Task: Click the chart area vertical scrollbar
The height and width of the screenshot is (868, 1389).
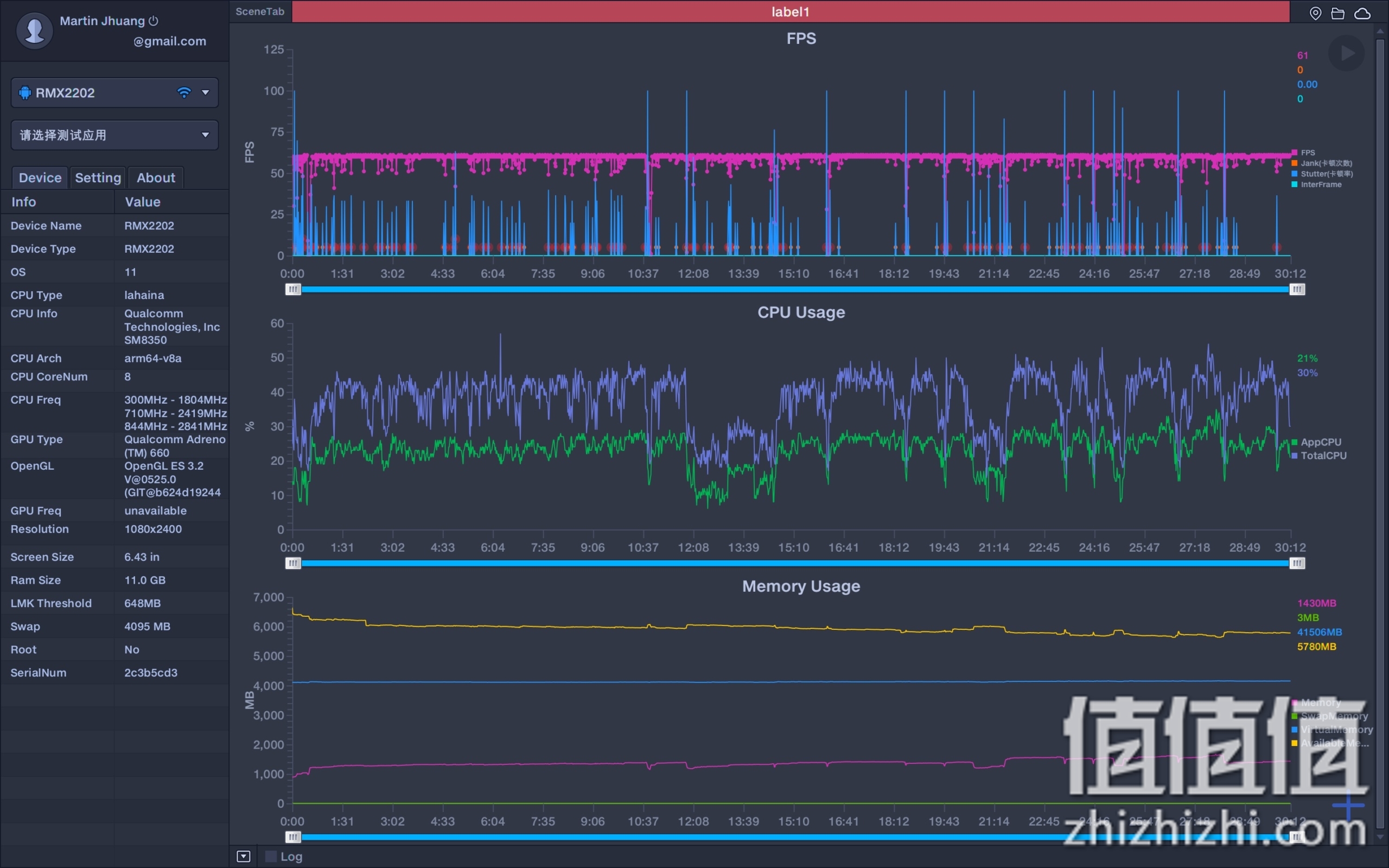Action: coord(1380,433)
